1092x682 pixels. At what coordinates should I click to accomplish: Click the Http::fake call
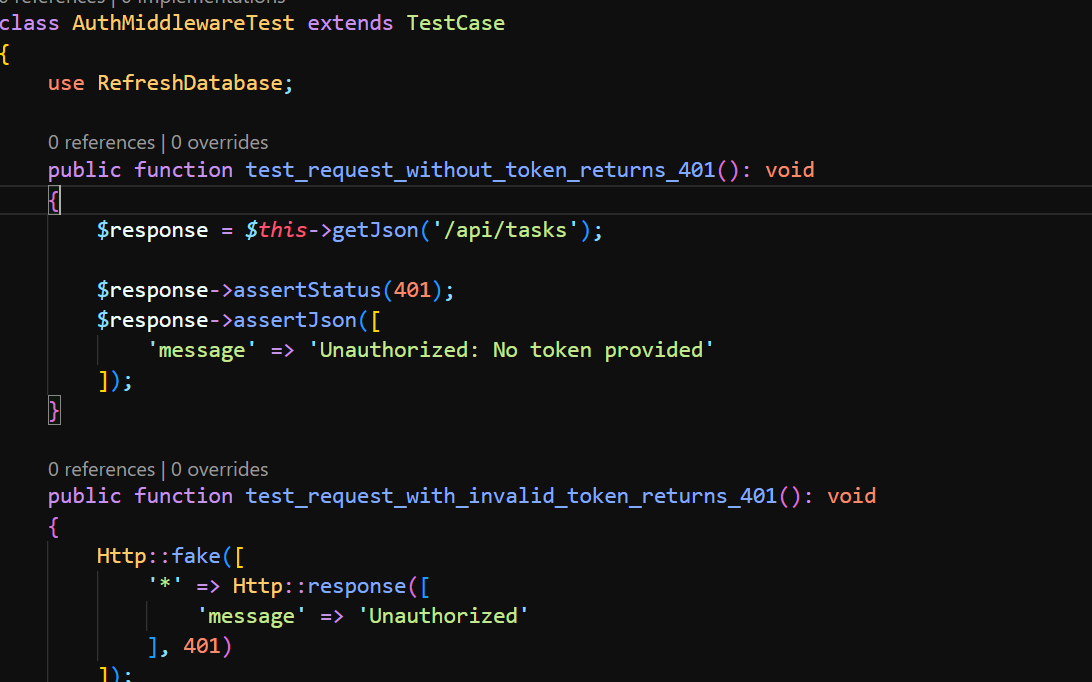click(x=159, y=556)
